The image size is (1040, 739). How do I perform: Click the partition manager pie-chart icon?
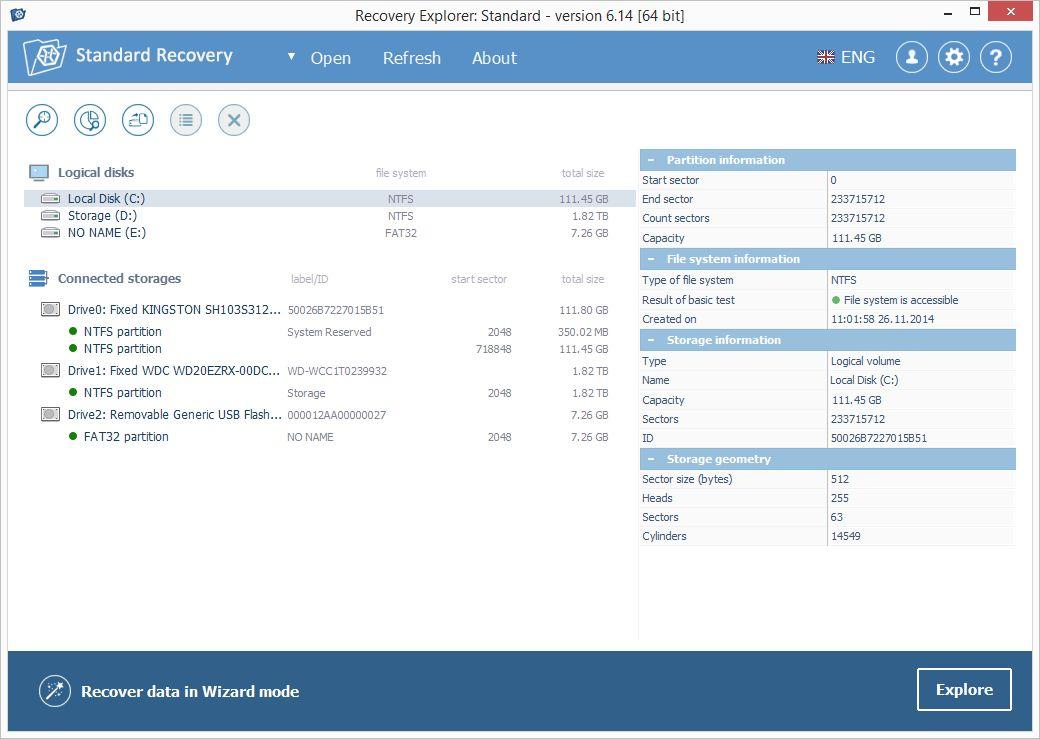(90, 120)
